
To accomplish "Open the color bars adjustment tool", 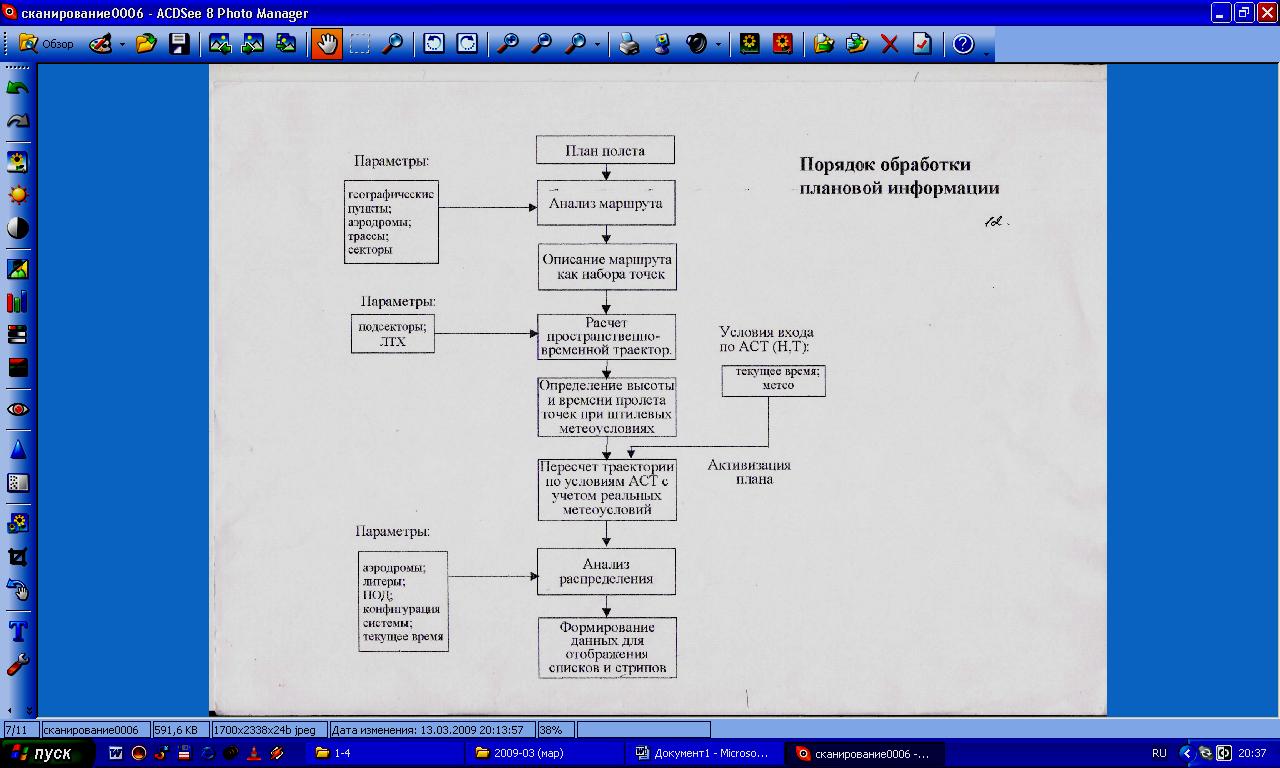I will coord(18,302).
